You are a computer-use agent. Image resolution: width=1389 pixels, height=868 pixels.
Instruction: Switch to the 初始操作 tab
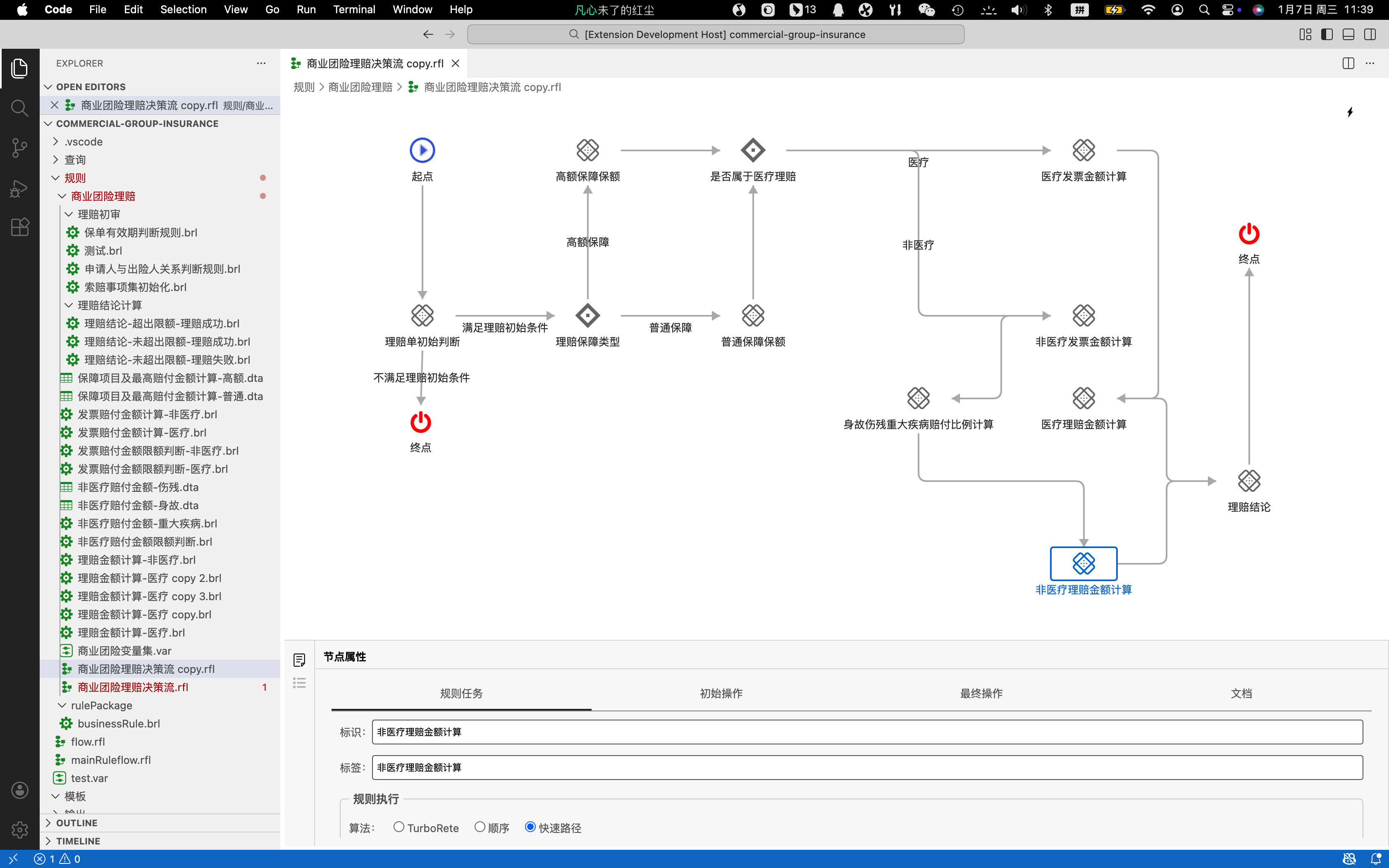[721, 694]
